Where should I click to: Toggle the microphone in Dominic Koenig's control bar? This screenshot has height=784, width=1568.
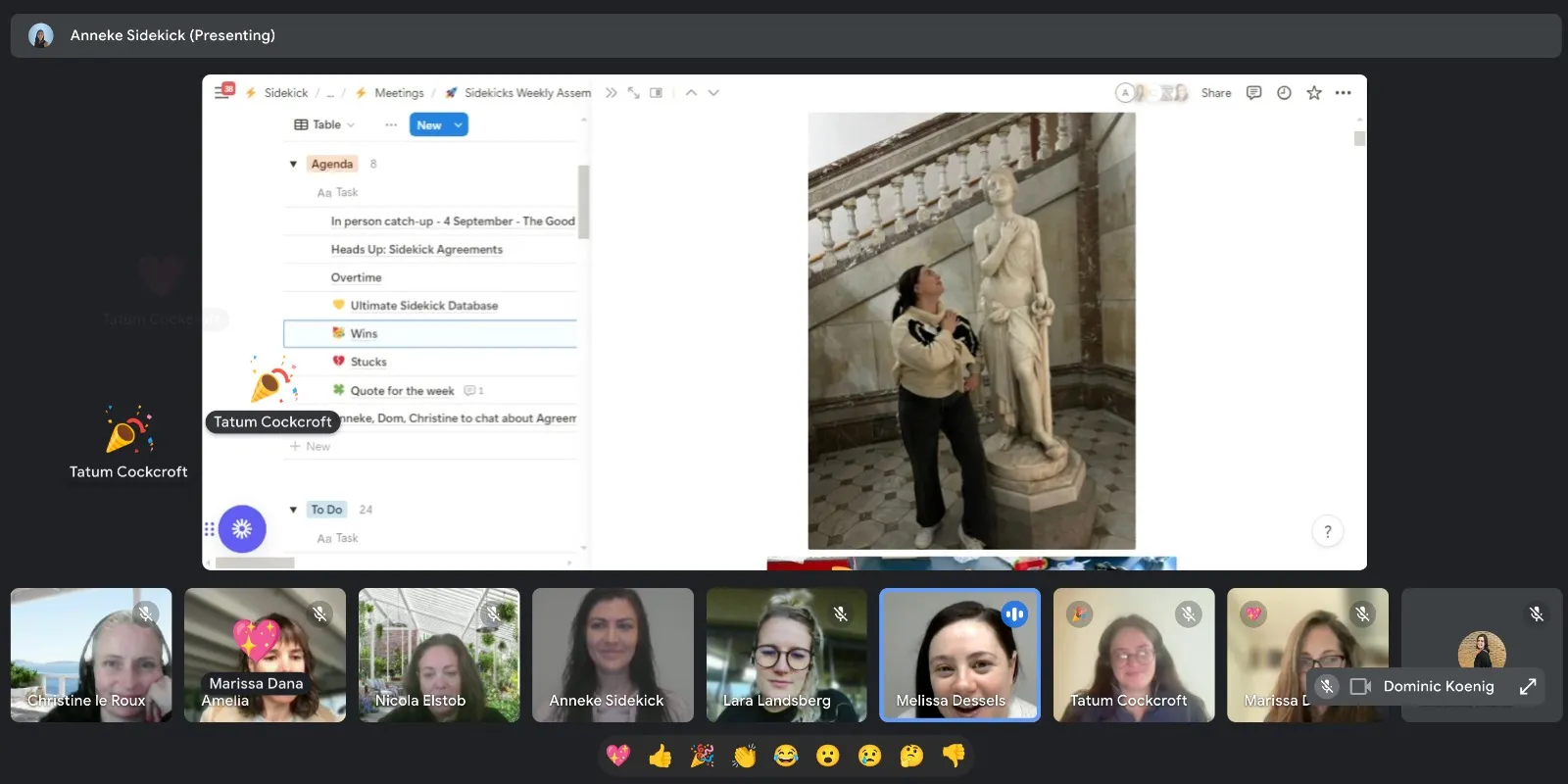point(1327,686)
